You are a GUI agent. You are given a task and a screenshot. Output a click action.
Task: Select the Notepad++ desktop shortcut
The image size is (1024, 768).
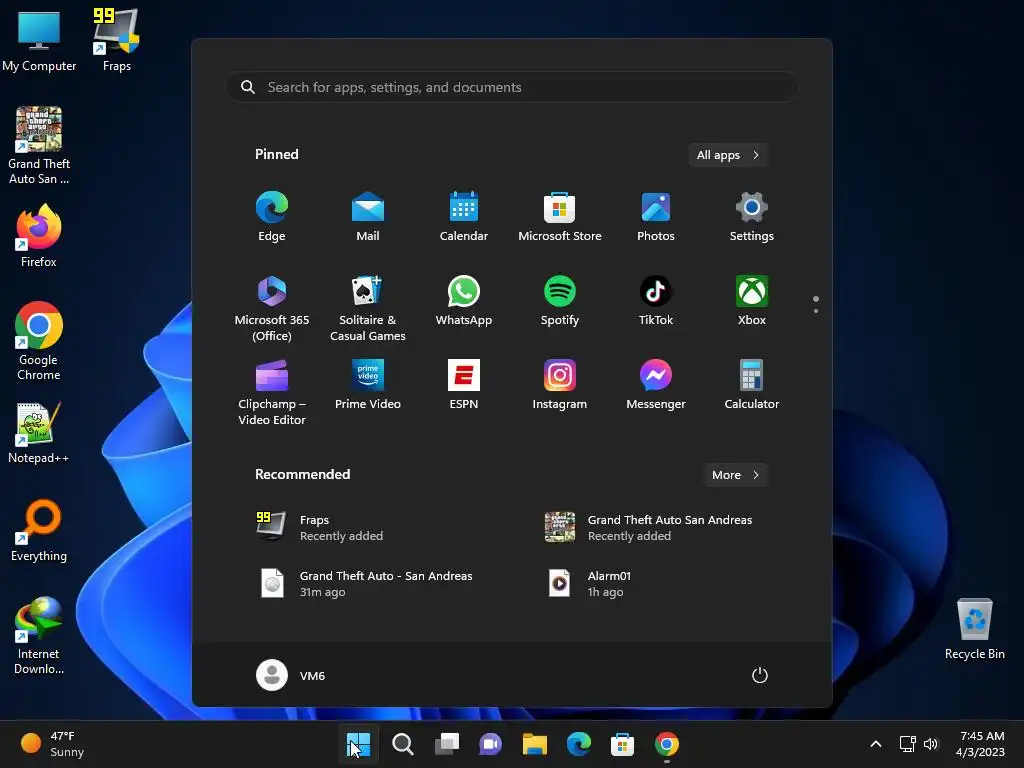[x=39, y=432]
